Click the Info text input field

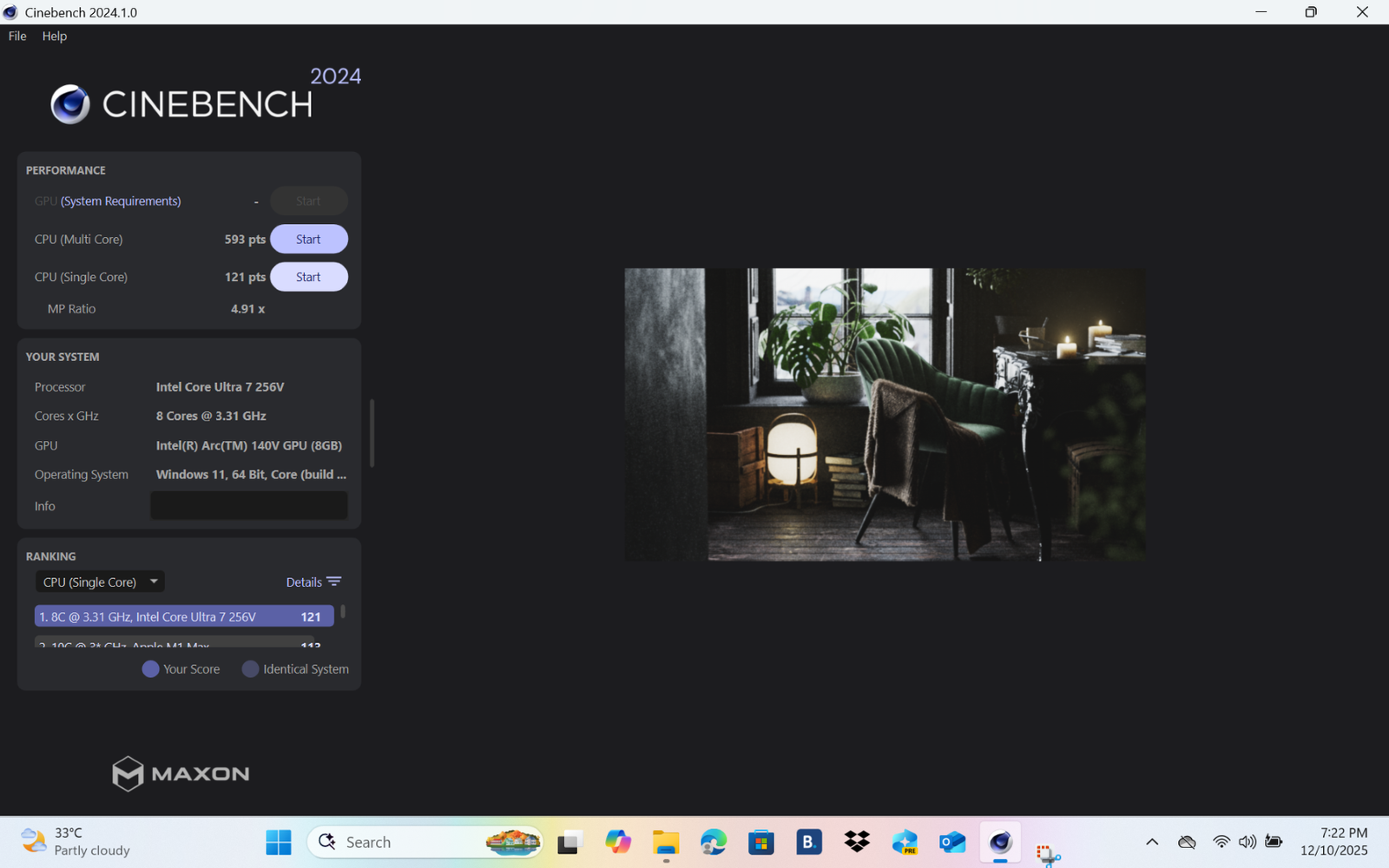(249, 506)
